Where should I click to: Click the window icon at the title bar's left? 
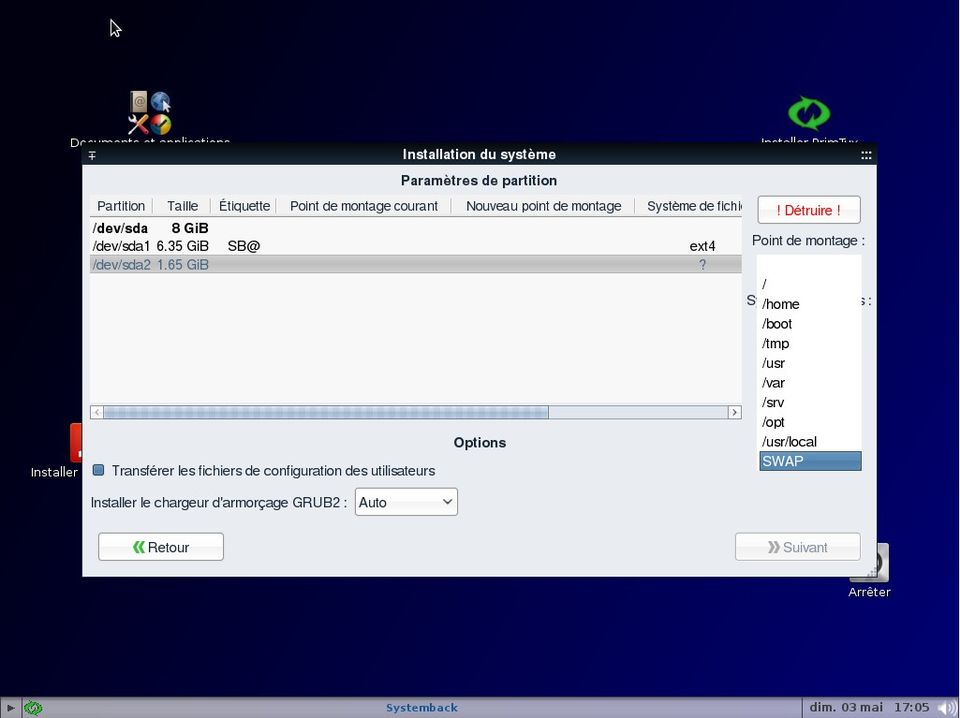pyautogui.click(x=92, y=155)
